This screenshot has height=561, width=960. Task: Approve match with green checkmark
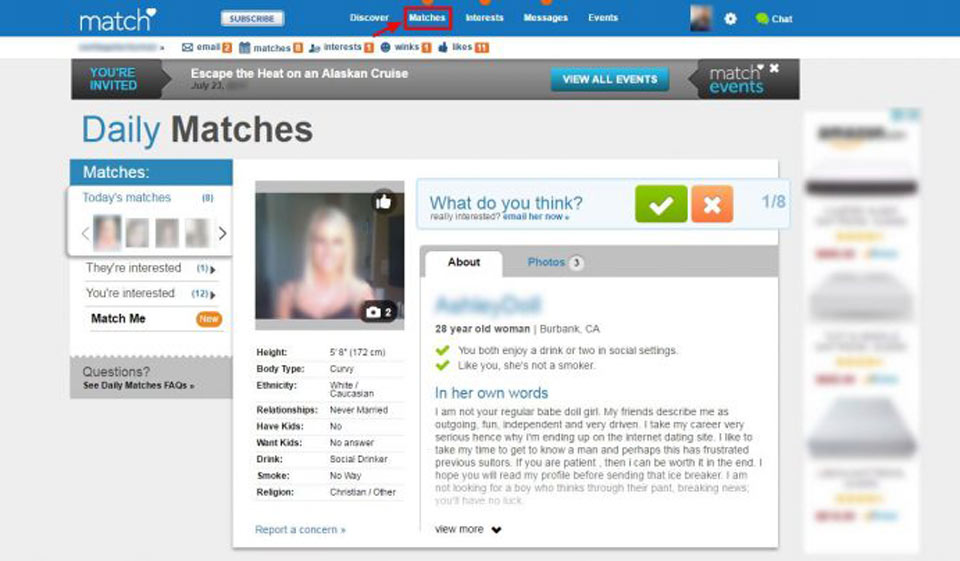[x=661, y=203]
